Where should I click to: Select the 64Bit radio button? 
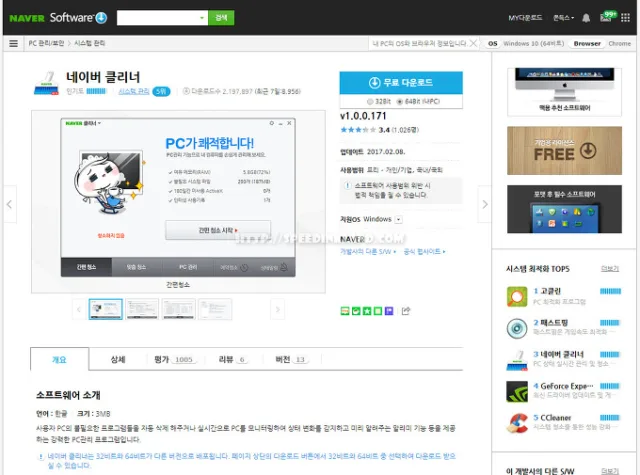click(x=400, y=102)
